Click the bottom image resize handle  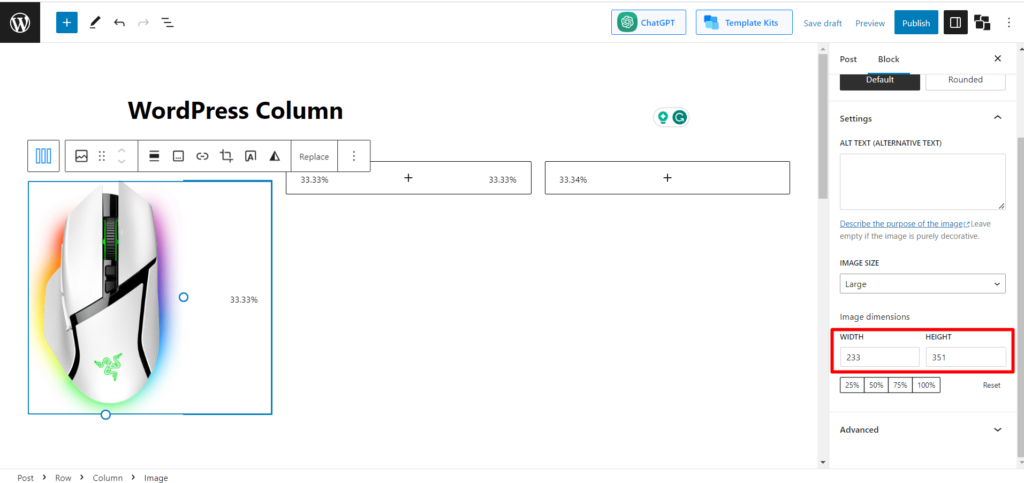(x=106, y=414)
